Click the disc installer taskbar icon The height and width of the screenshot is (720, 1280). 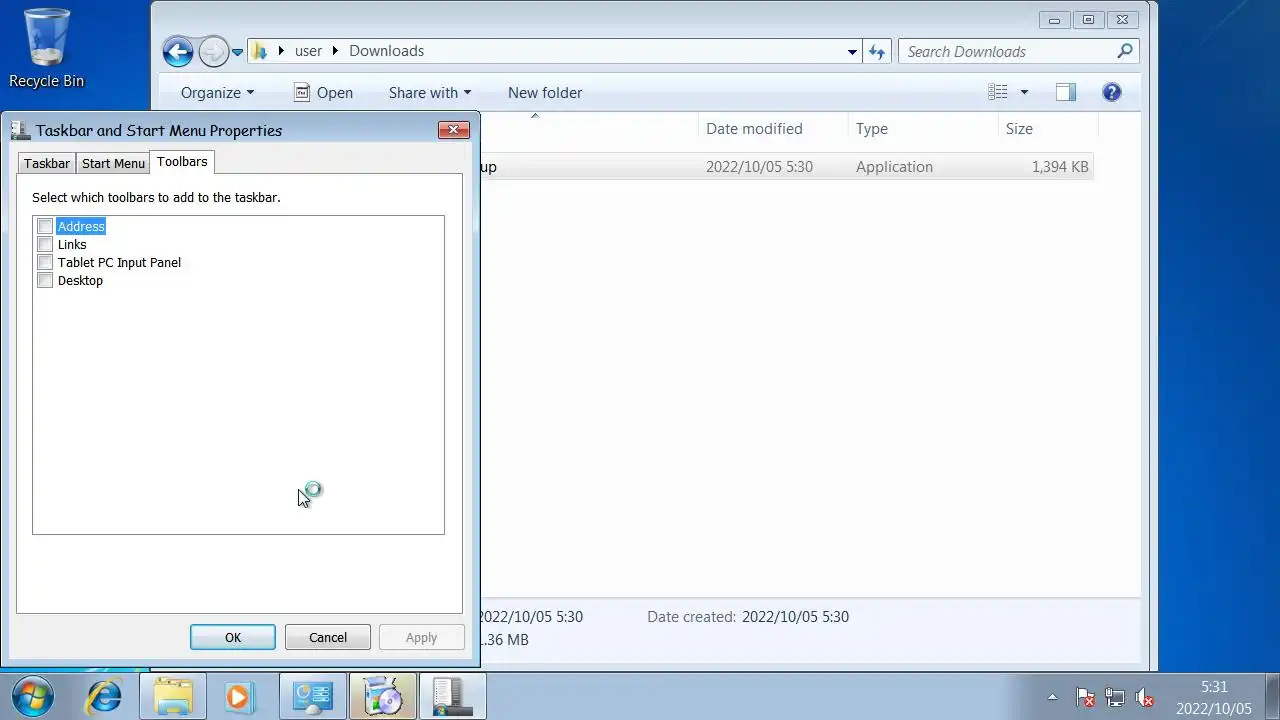[x=383, y=696]
